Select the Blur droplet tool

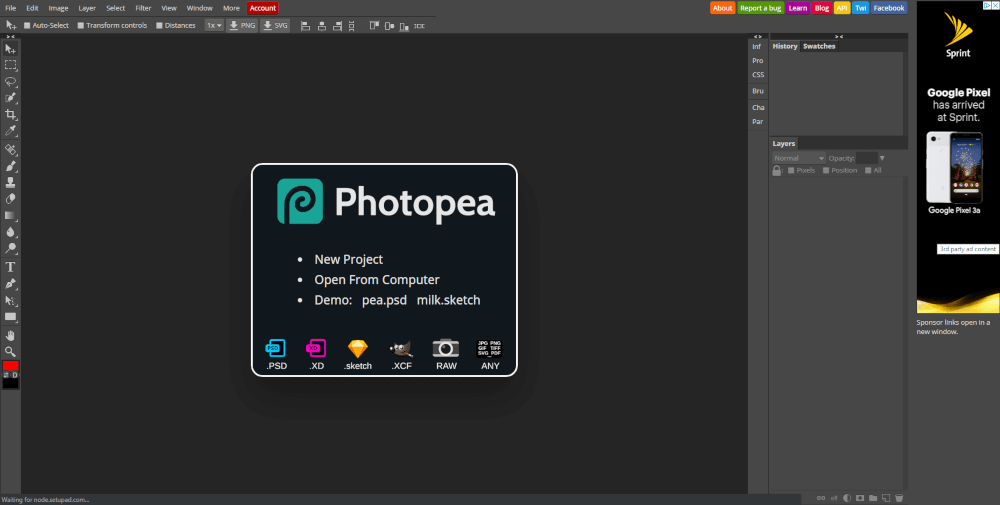10,232
